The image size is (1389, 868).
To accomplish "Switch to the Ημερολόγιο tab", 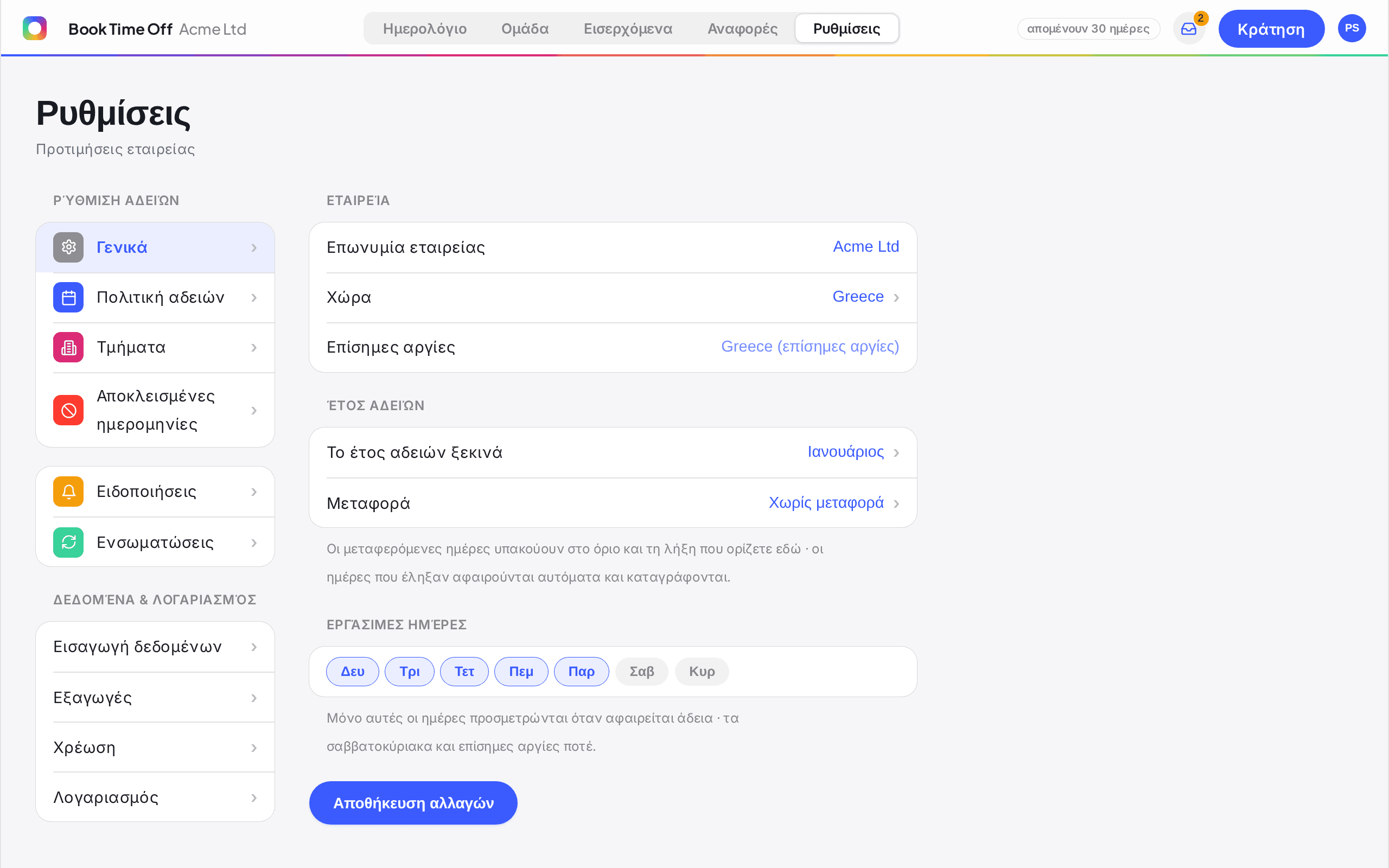I will tap(425, 29).
